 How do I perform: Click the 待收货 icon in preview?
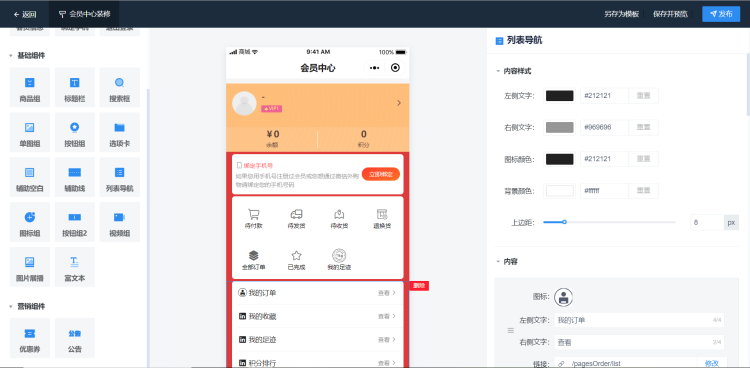339,214
